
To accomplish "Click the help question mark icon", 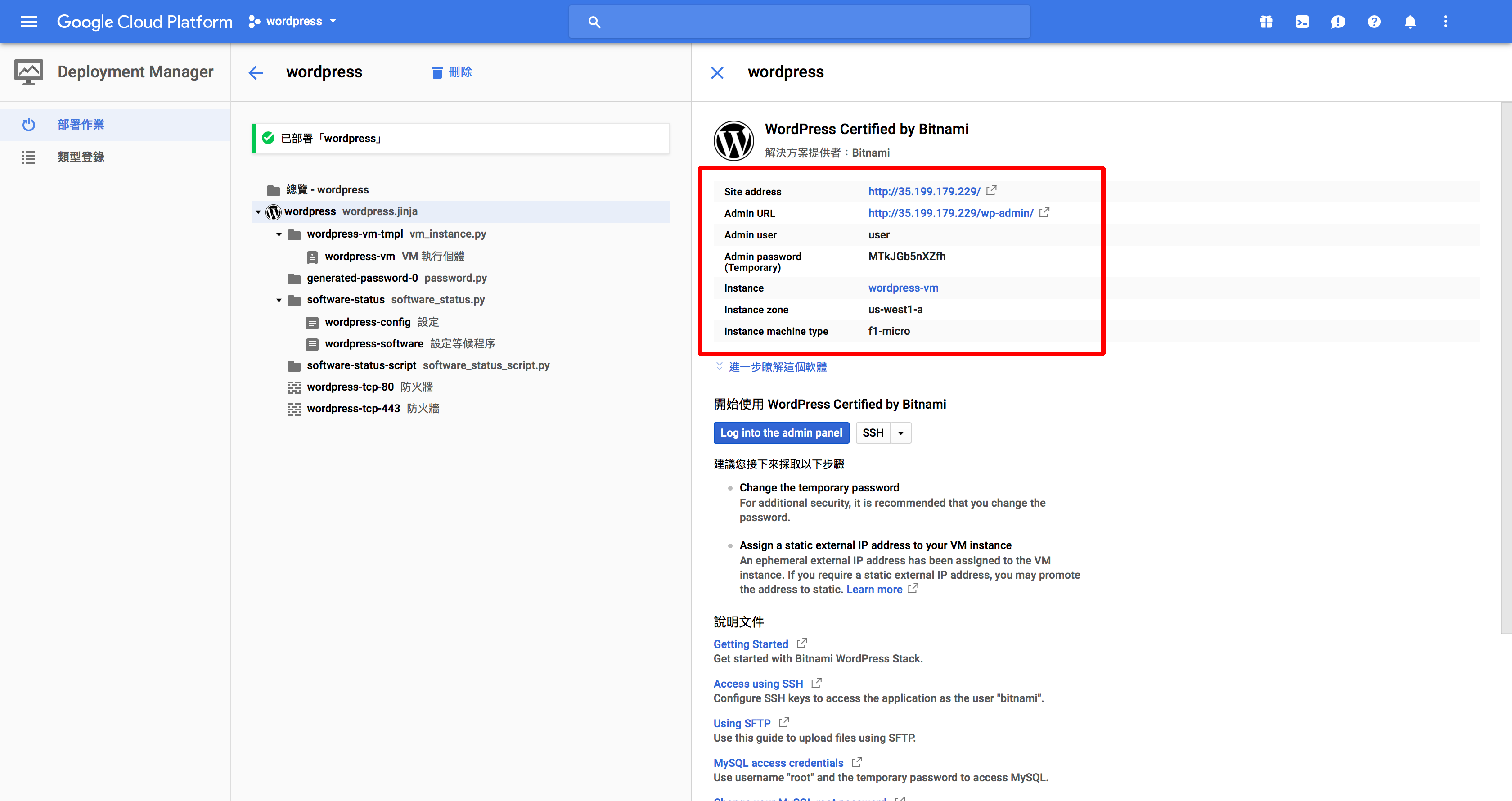I will [1373, 22].
